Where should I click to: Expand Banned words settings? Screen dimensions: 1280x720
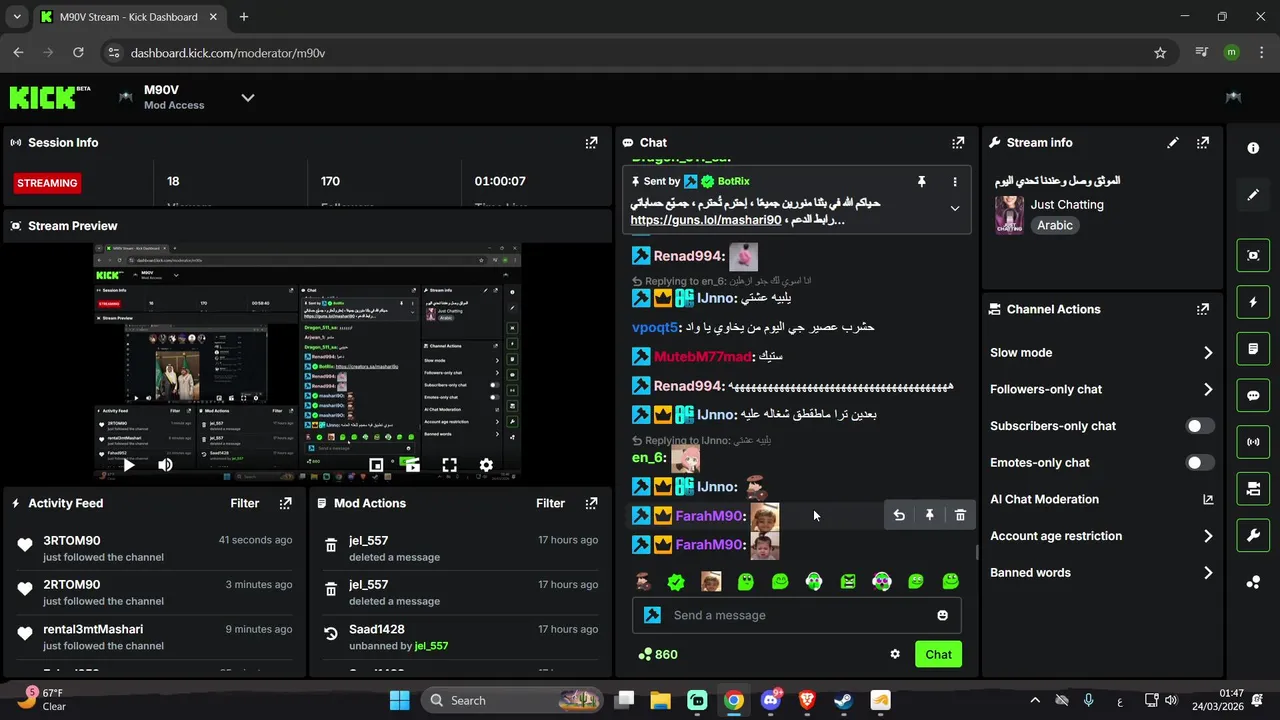pyautogui.click(x=1208, y=573)
